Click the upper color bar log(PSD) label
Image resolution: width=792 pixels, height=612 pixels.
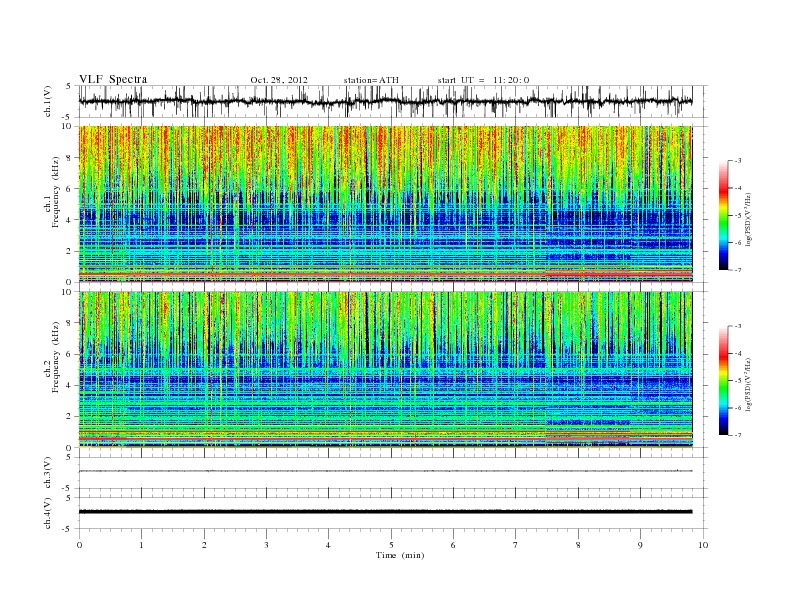[748, 219]
